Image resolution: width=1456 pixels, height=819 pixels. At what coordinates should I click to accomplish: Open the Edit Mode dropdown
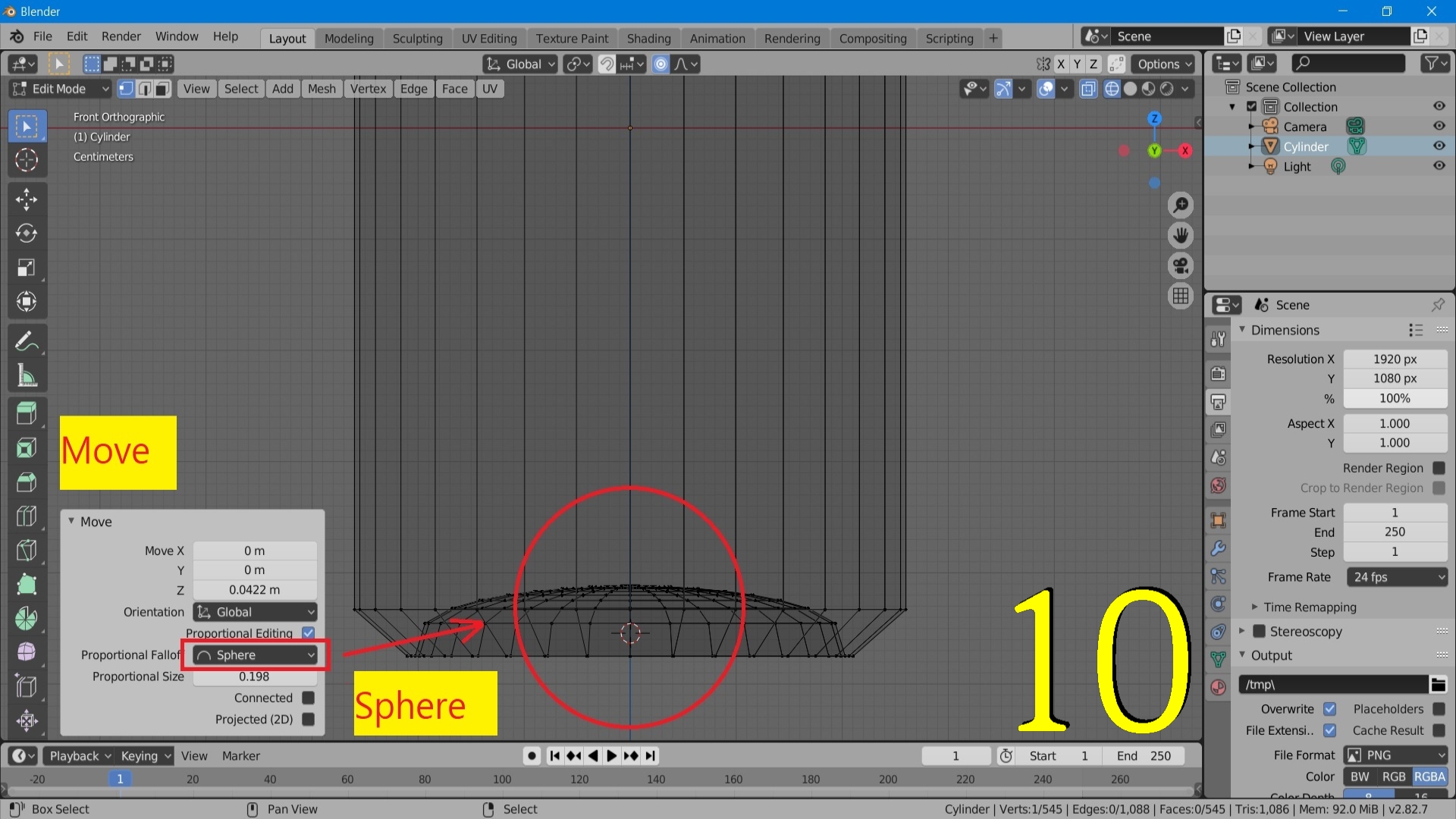pyautogui.click(x=61, y=89)
